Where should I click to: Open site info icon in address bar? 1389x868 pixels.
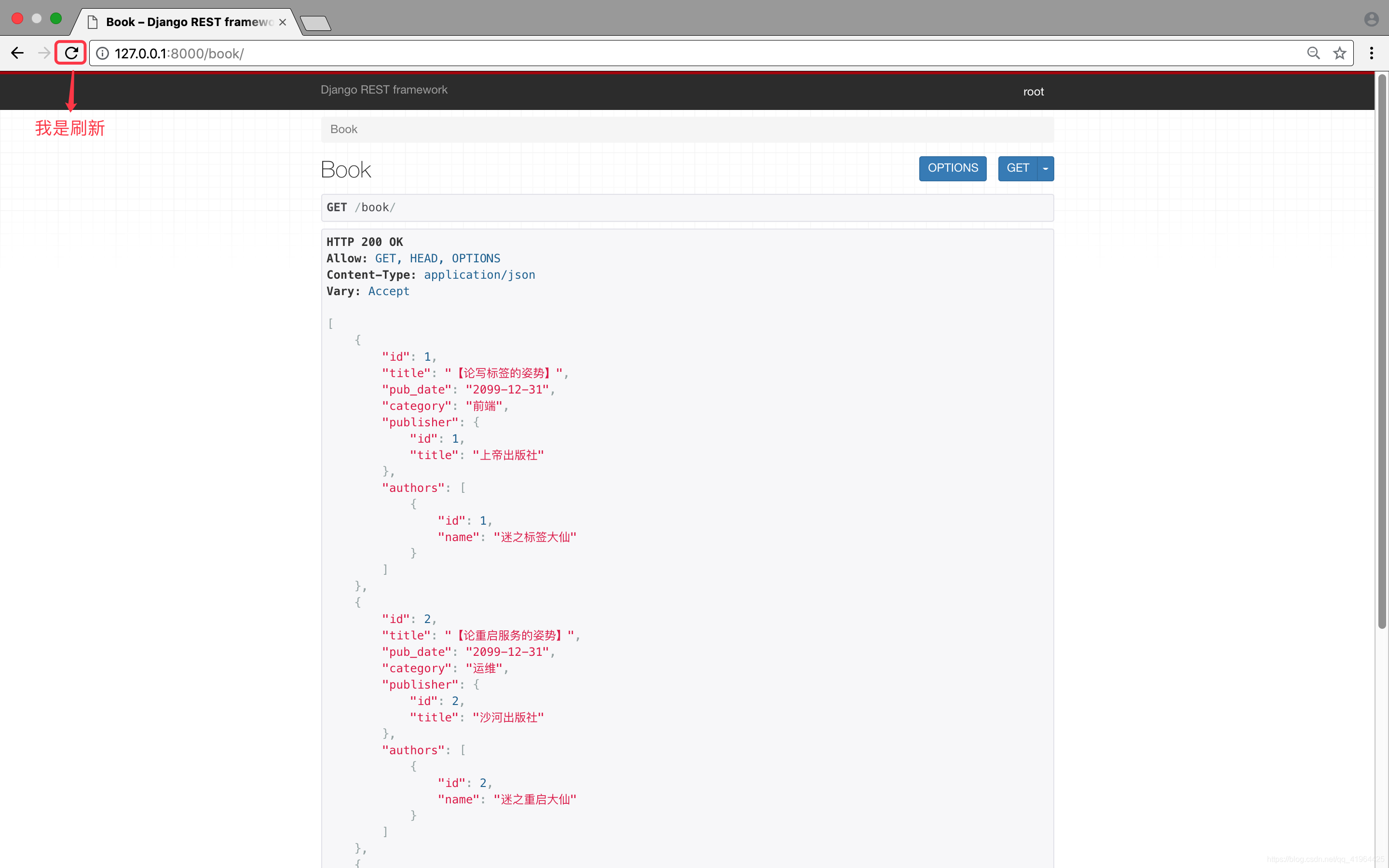coord(103,54)
